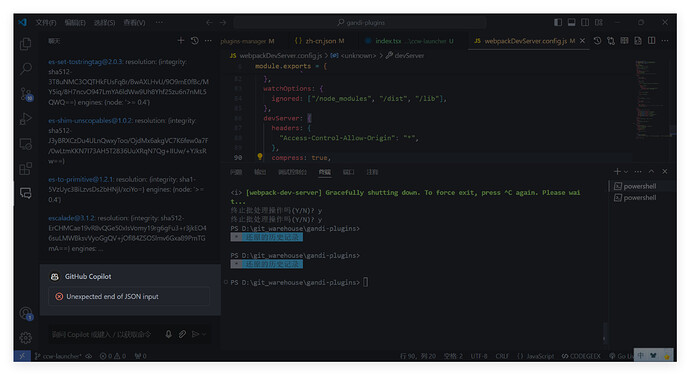Click the VS Code logo icon
Screen dimensions: 690x374
tap(23, 22)
